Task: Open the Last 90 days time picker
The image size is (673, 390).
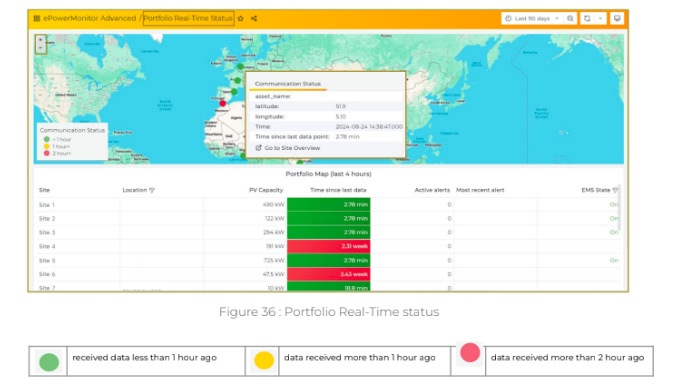Action: coord(532,18)
